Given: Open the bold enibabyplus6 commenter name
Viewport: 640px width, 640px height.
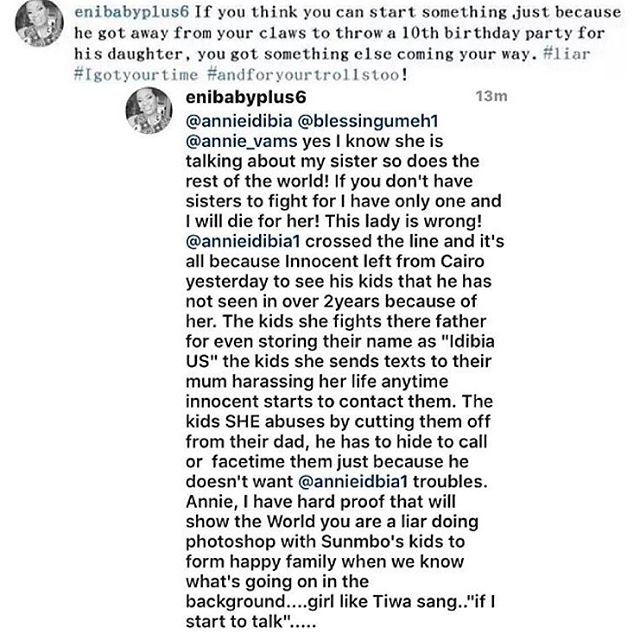Looking at the screenshot, I should [246, 98].
